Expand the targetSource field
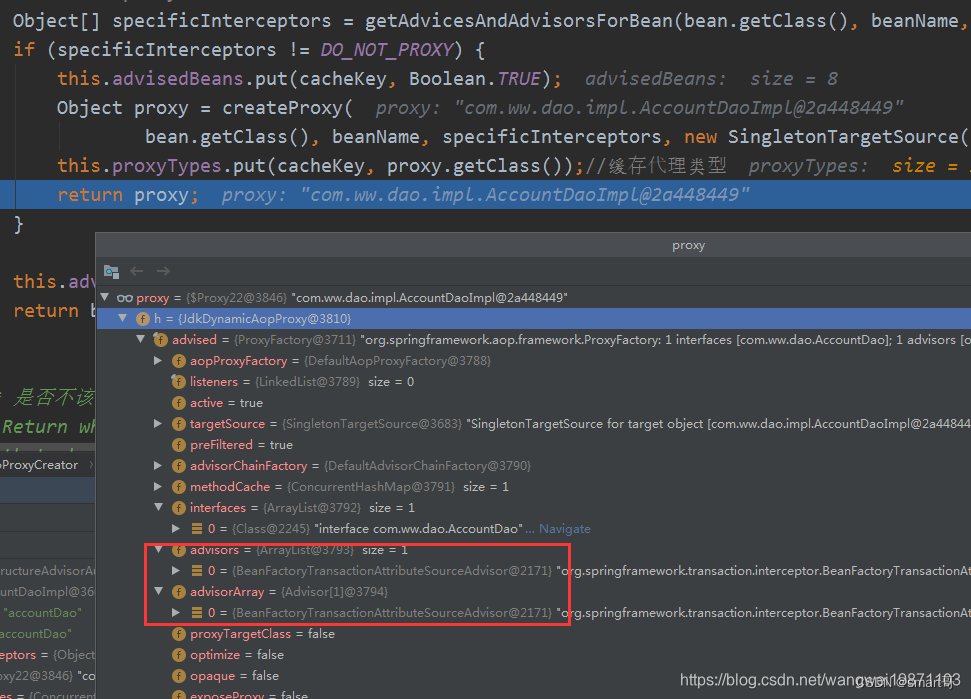 pos(159,423)
